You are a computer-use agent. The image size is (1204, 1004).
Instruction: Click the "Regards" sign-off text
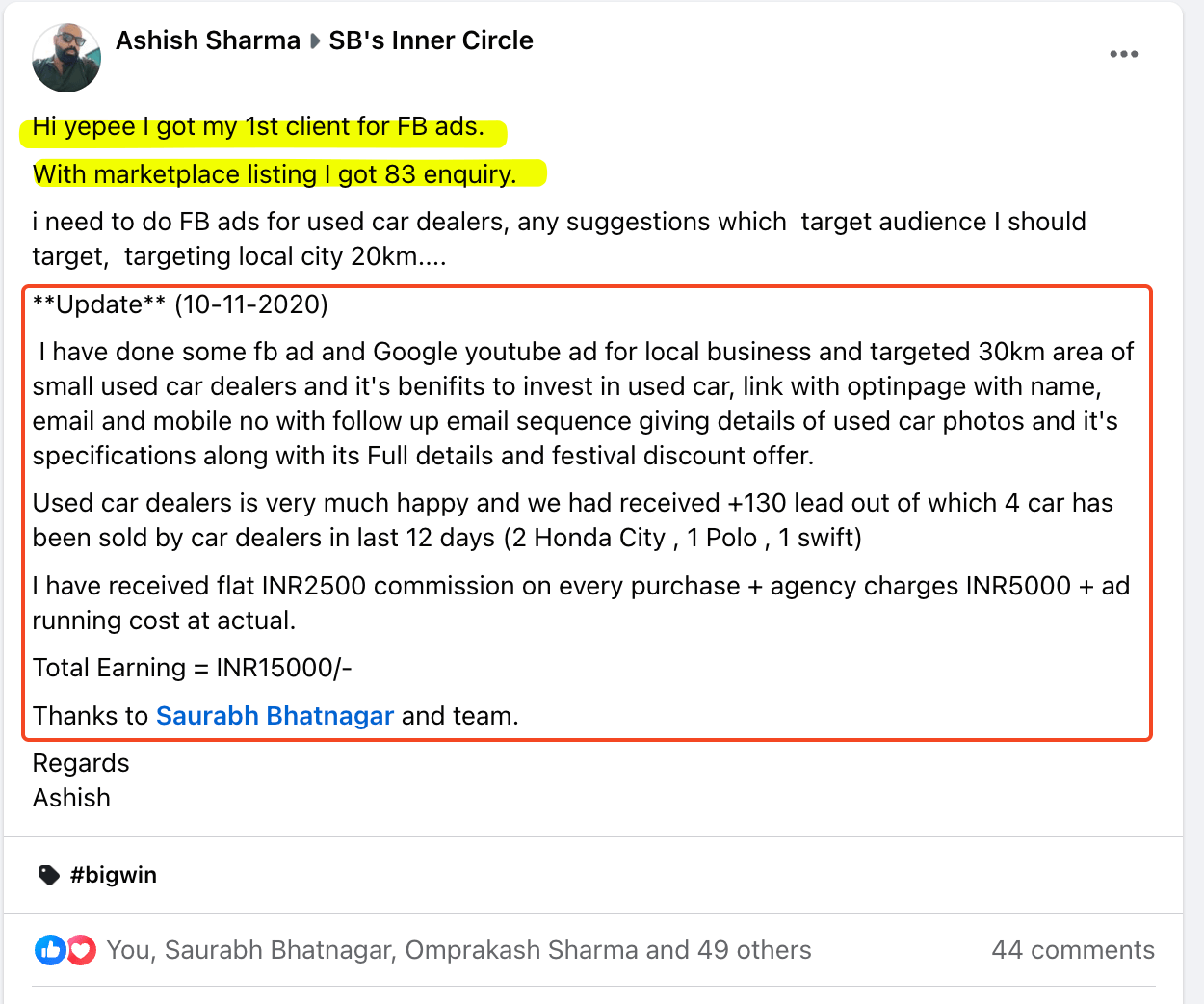click(x=81, y=763)
